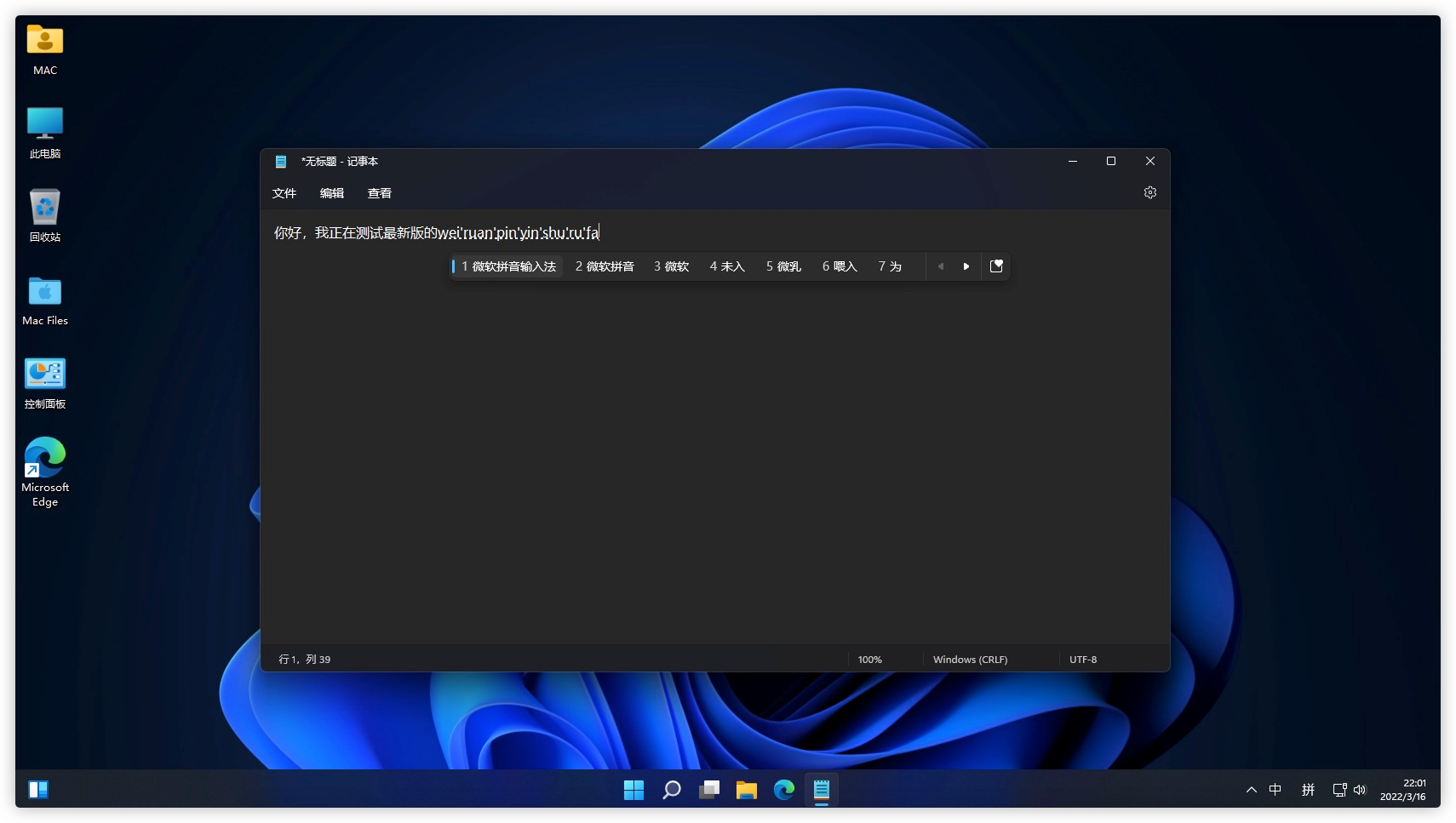Pick IME candidate 6 喂入
The image size is (1456, 823).
[x=840, y=266]
